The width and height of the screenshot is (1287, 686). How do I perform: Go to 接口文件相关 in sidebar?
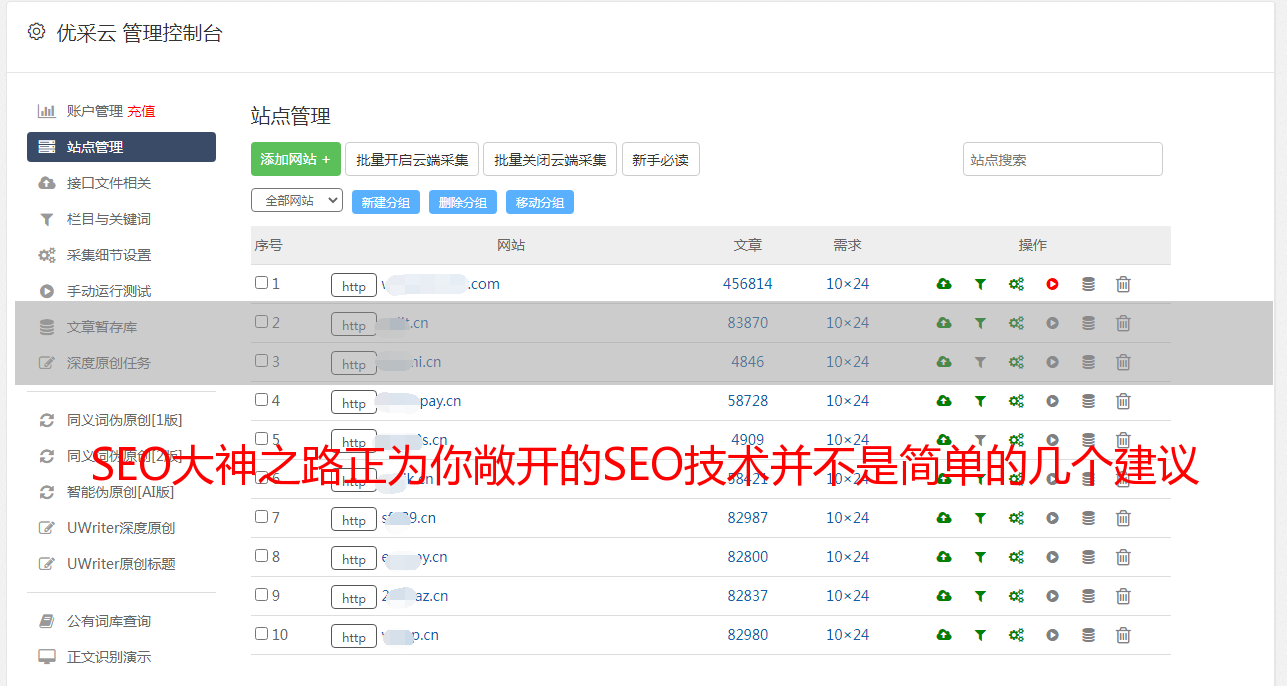tap(109, 183)
